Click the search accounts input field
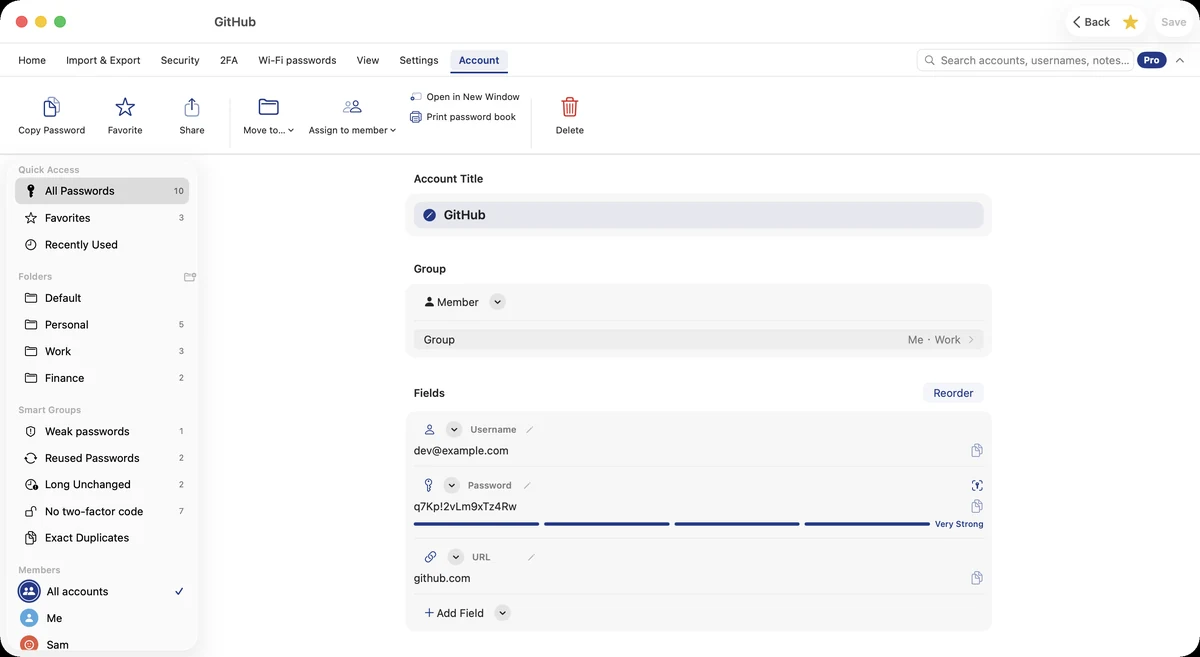This screenshot has width=1200, height=657. [1025, 60]
